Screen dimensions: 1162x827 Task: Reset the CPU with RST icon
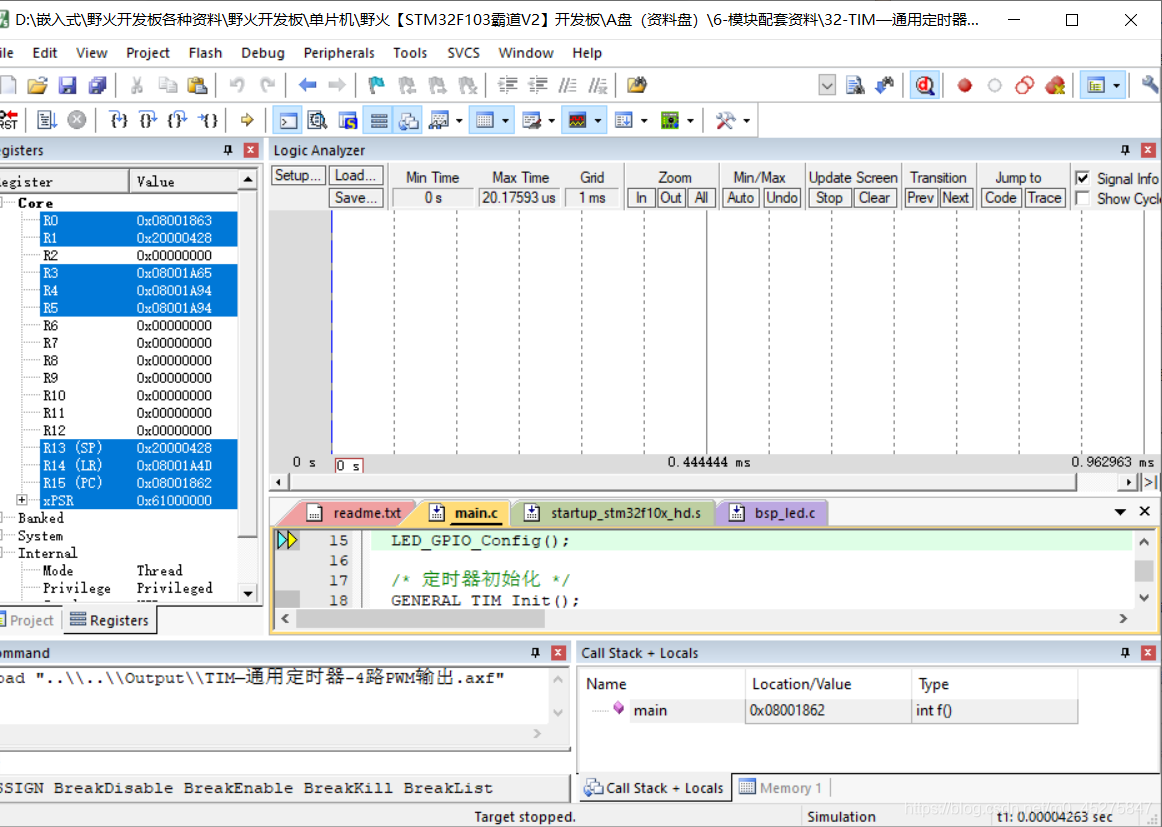9,119
